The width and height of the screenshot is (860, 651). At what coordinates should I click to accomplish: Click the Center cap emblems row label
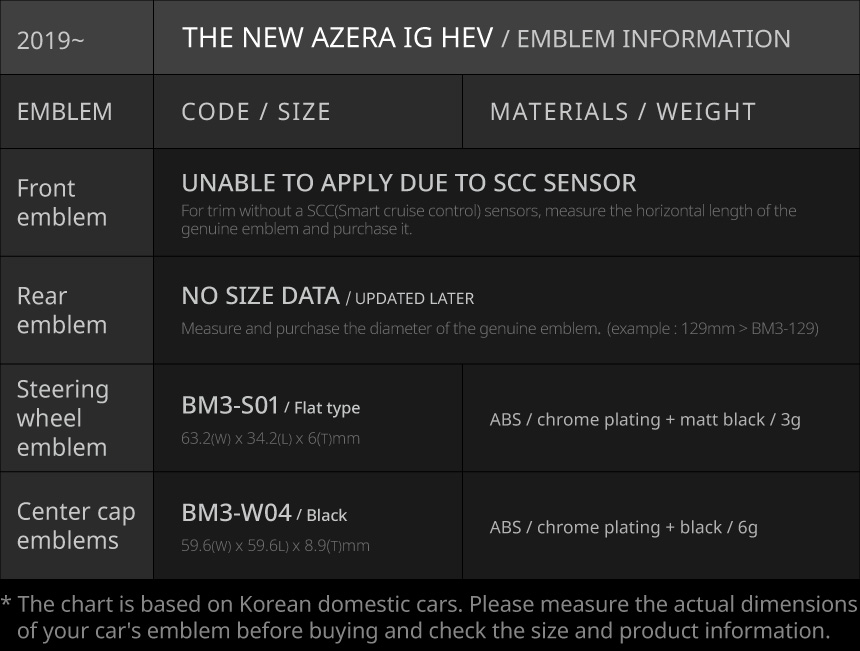click(x=76, y=525)
